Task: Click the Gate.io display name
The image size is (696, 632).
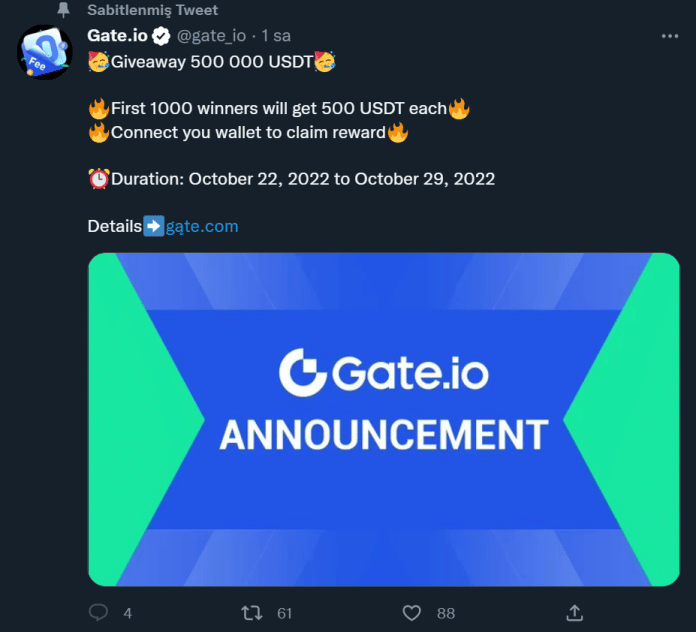Action: [x=116, y=37]
